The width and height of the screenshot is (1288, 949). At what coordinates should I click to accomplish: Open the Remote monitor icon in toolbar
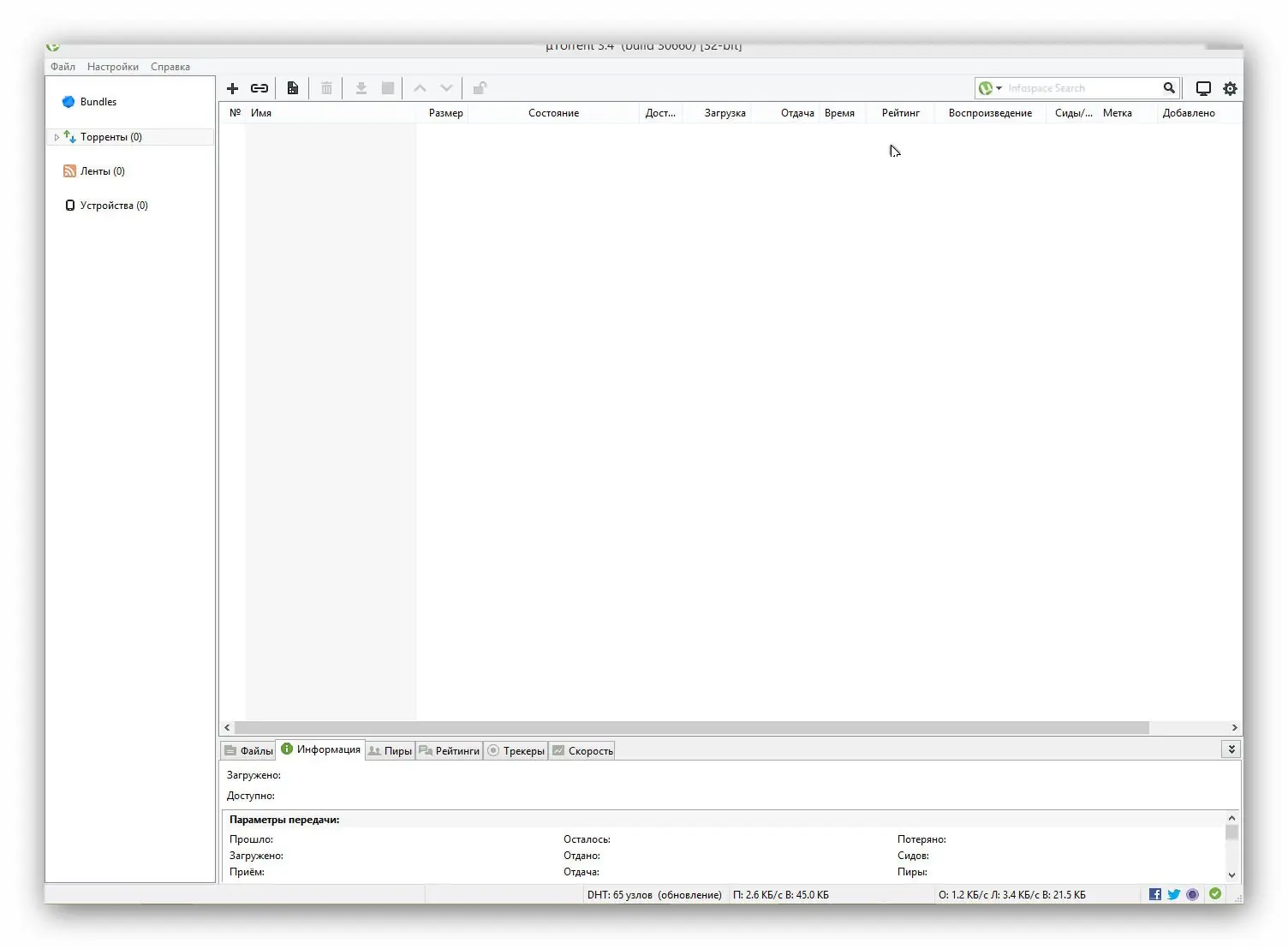tap(1203, 88)
